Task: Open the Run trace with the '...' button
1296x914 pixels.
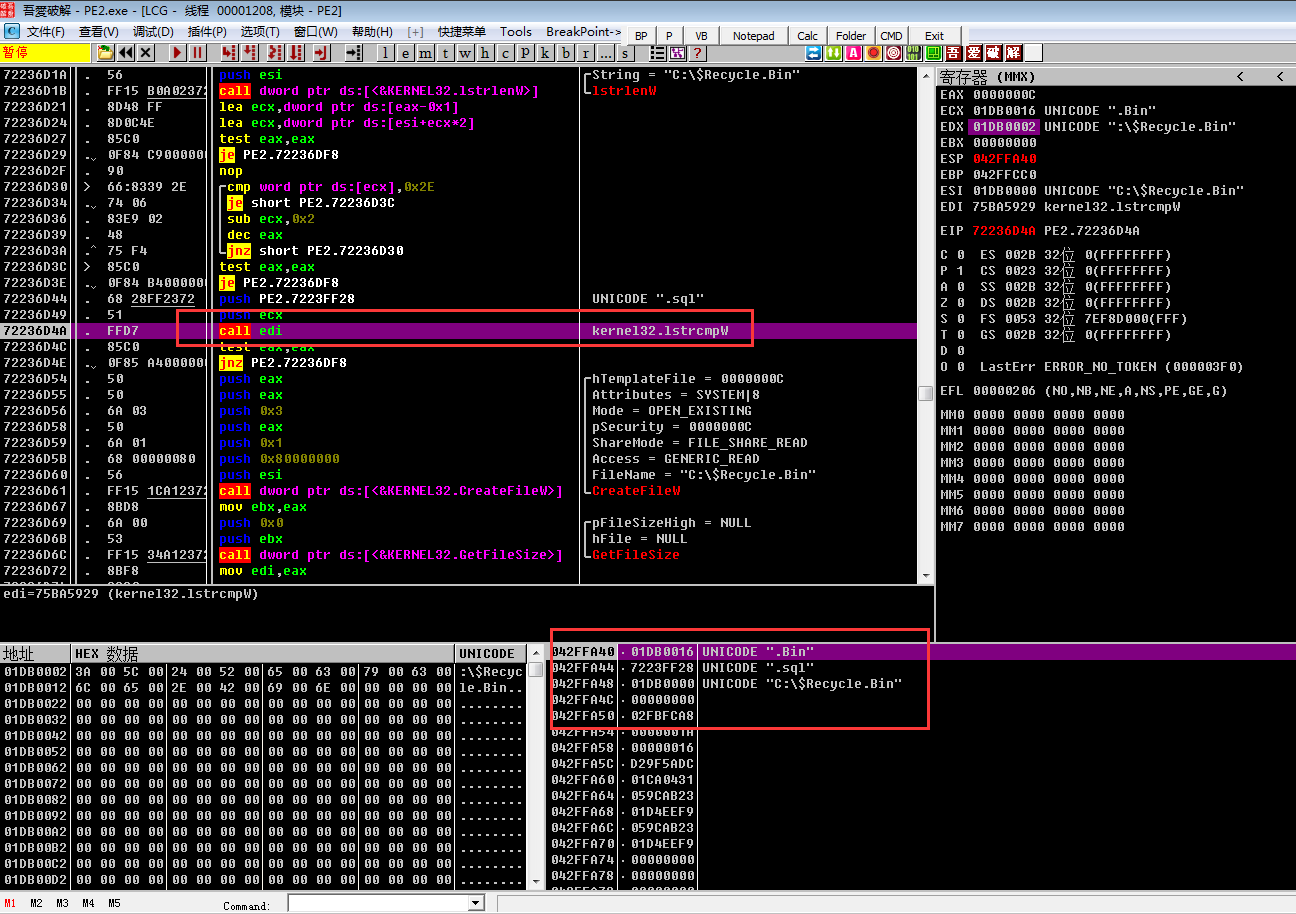Action: 606,53
